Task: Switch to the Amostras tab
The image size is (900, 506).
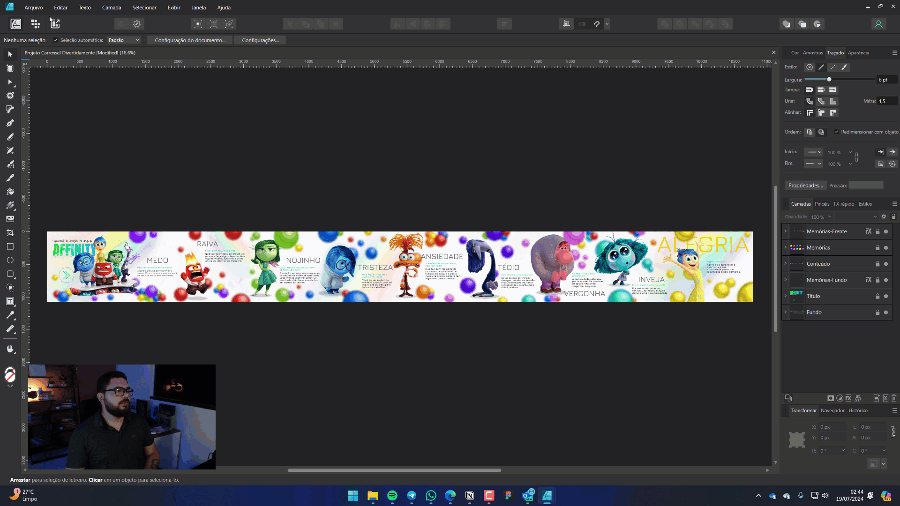Action: (813, 53)
